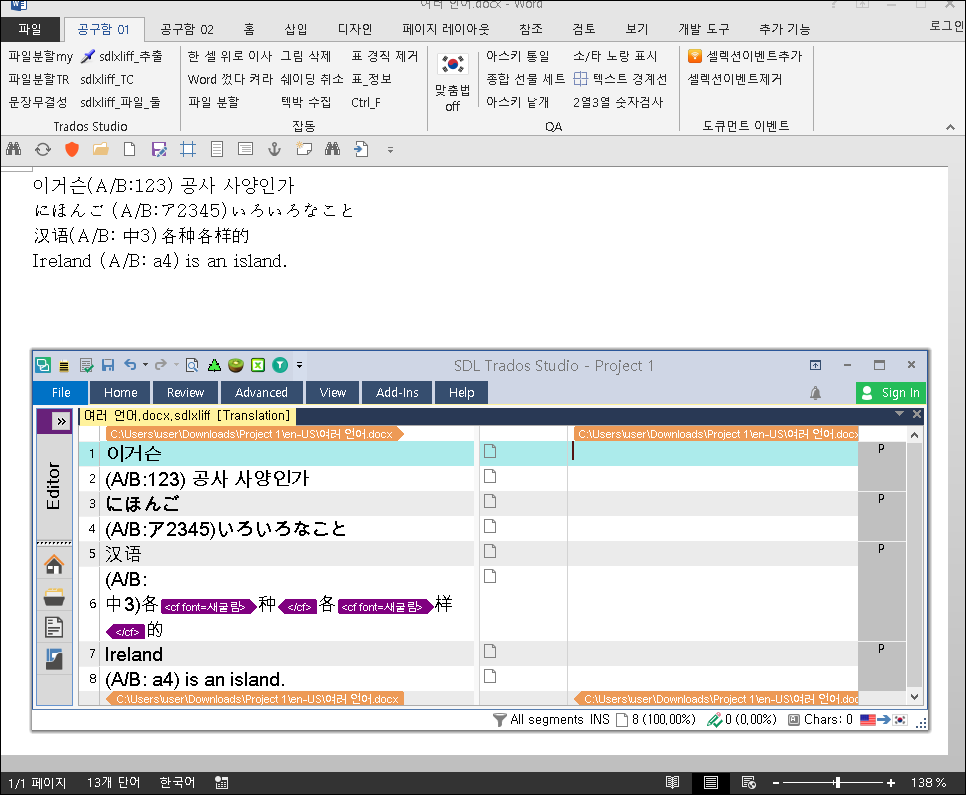Collapse the Word ribbon with the chevron

click(950, 127)
